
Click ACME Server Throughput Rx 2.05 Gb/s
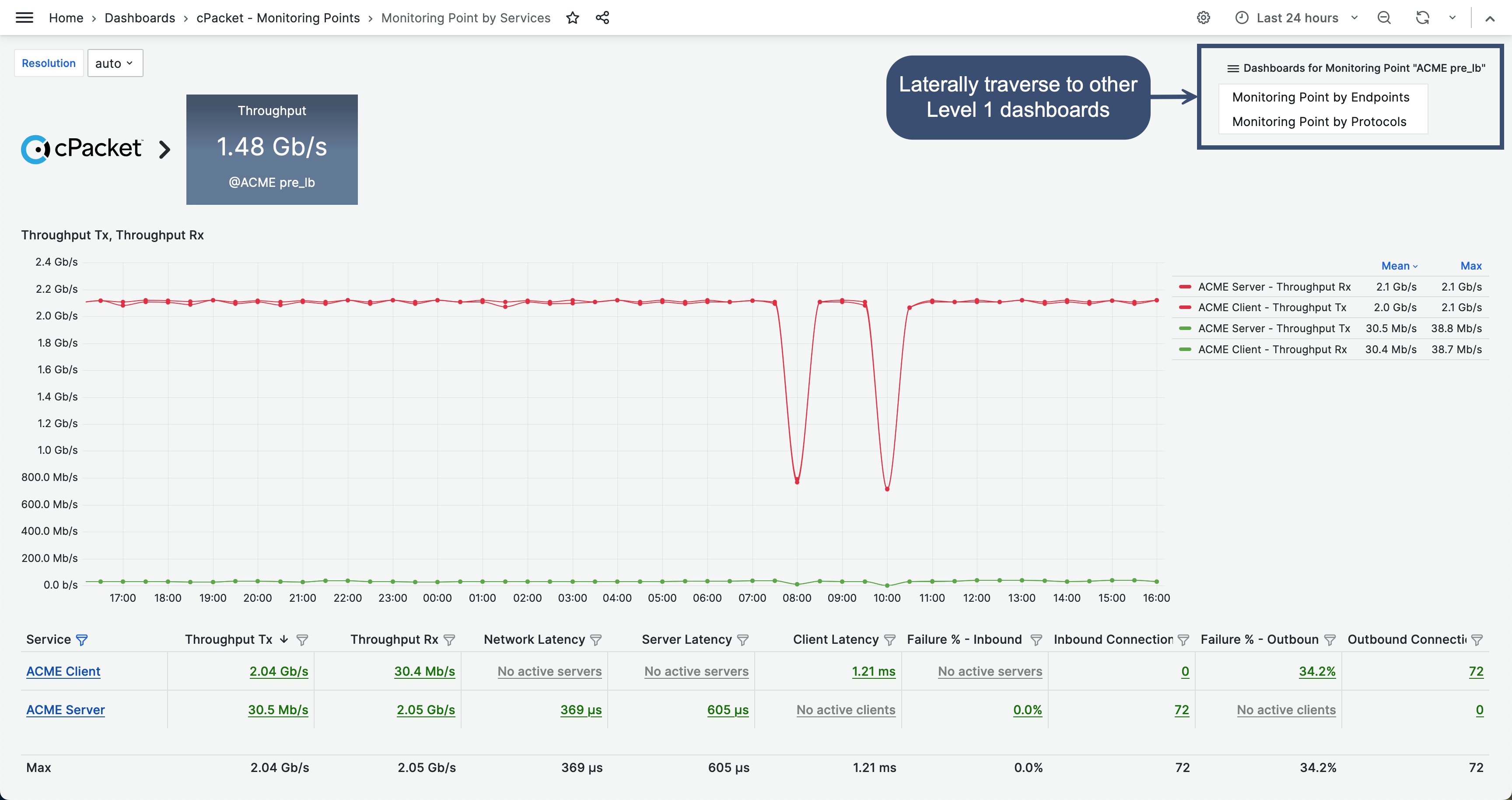point(426,709)
